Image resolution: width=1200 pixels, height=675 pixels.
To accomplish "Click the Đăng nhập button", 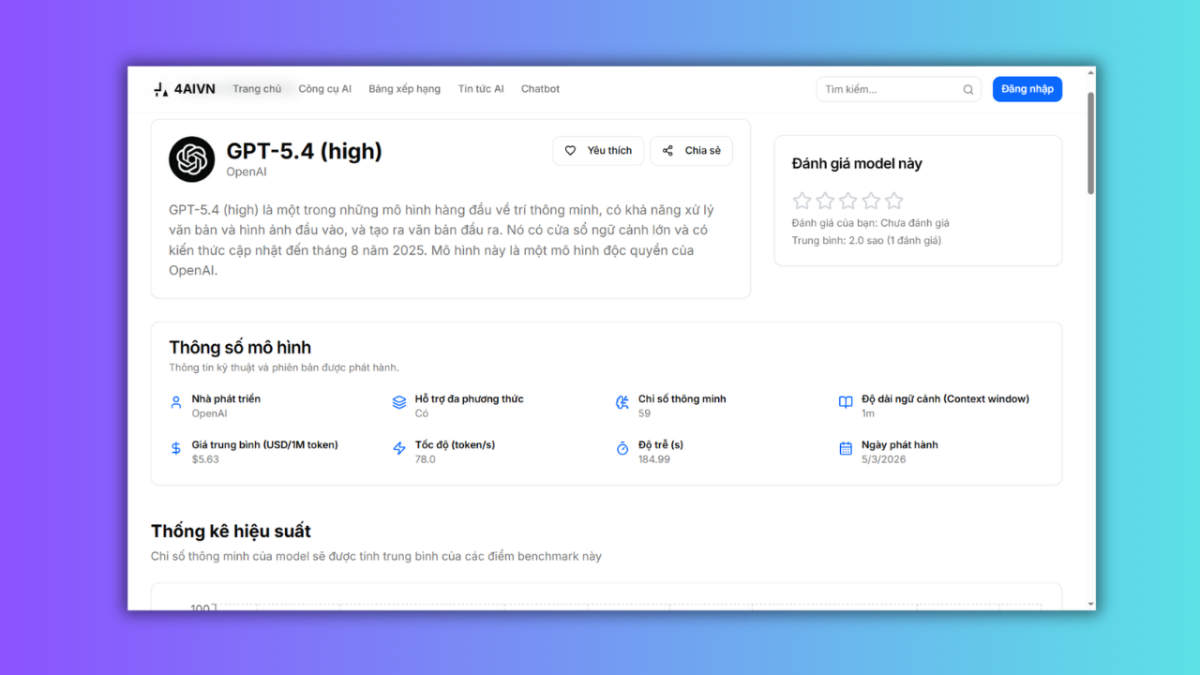I will [x=1027, y=89].
